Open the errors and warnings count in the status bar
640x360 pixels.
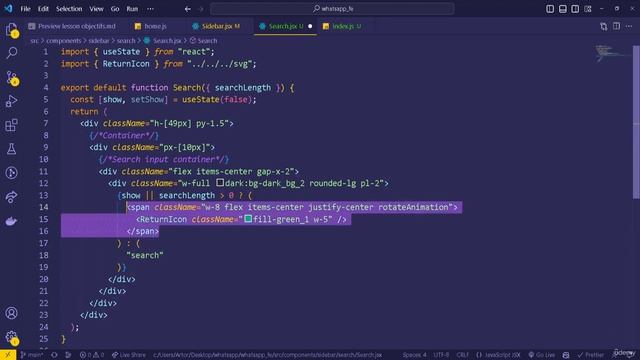click(92, 355)
